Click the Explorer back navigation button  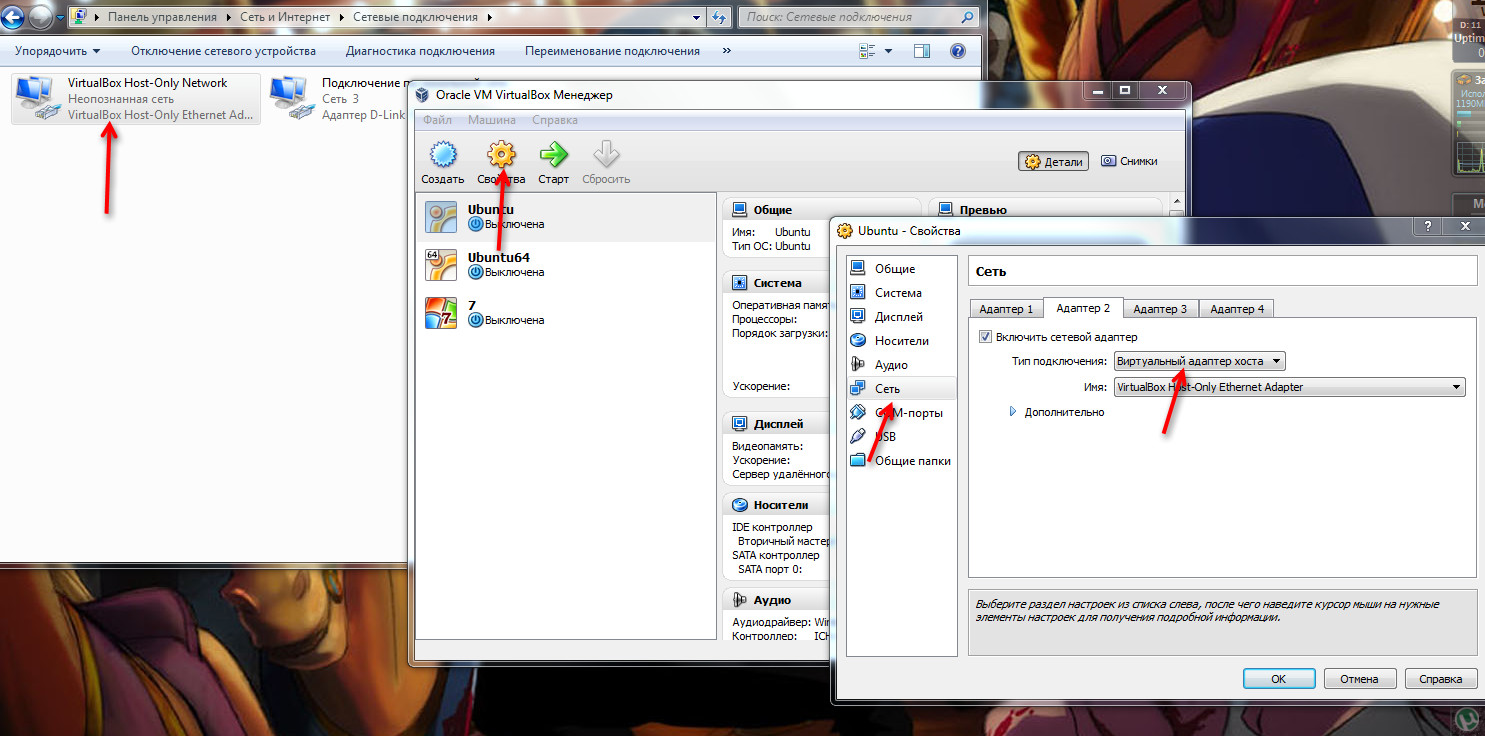click(x=15, y=17)
